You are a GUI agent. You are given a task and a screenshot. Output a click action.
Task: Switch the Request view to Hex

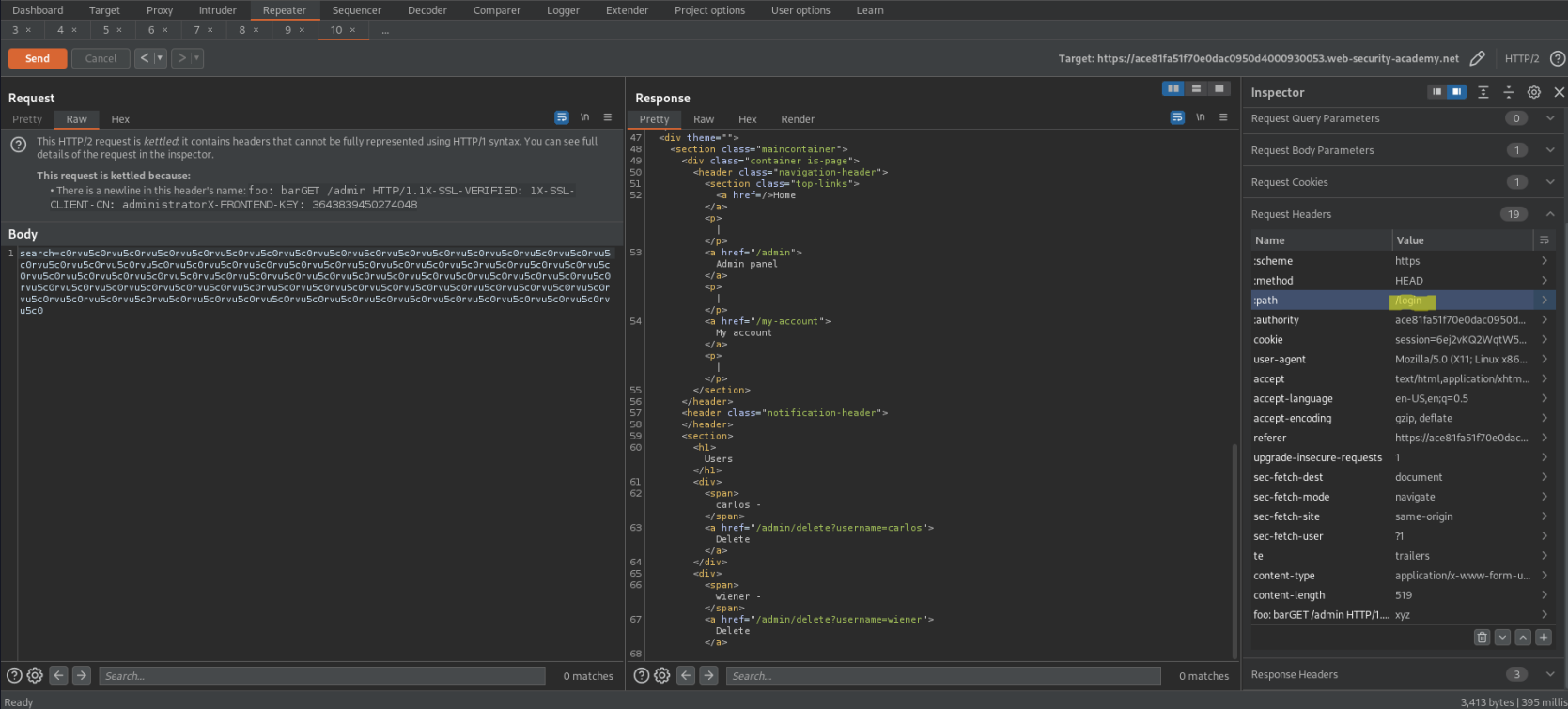[x=120, y=119]
